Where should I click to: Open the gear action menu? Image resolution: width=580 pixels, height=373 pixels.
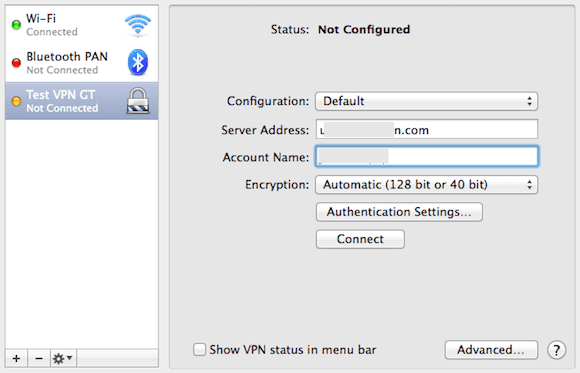pyautogui.click(x=63, y=358)
